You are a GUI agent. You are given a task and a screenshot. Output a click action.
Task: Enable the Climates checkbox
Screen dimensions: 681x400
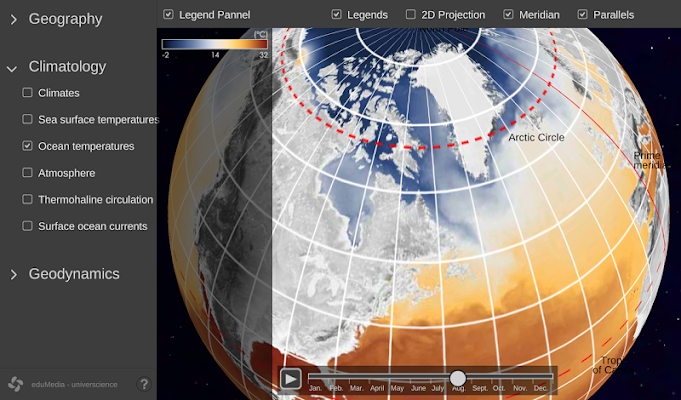click(x=27, y=93)
